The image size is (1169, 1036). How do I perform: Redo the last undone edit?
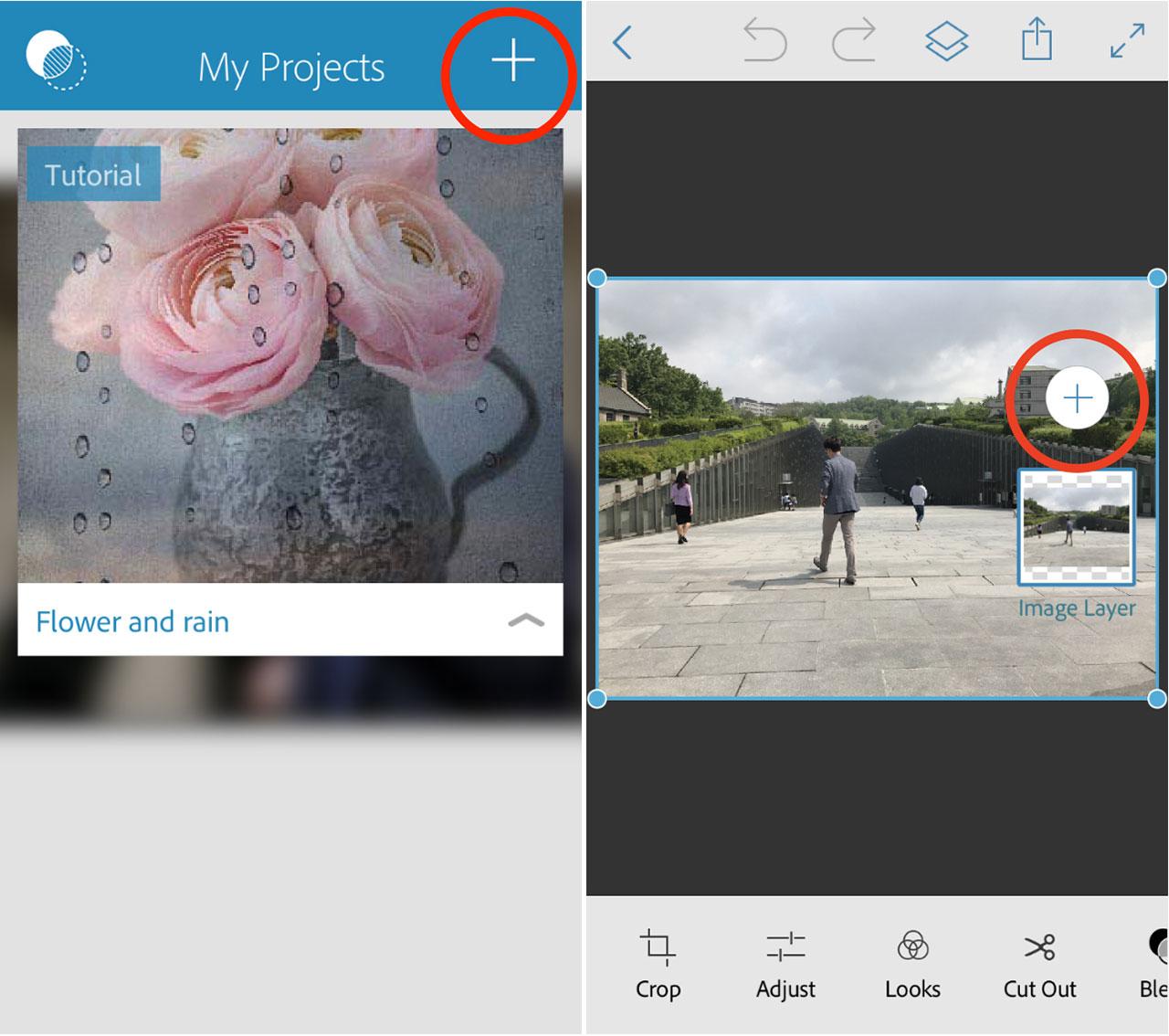point(853,42)
